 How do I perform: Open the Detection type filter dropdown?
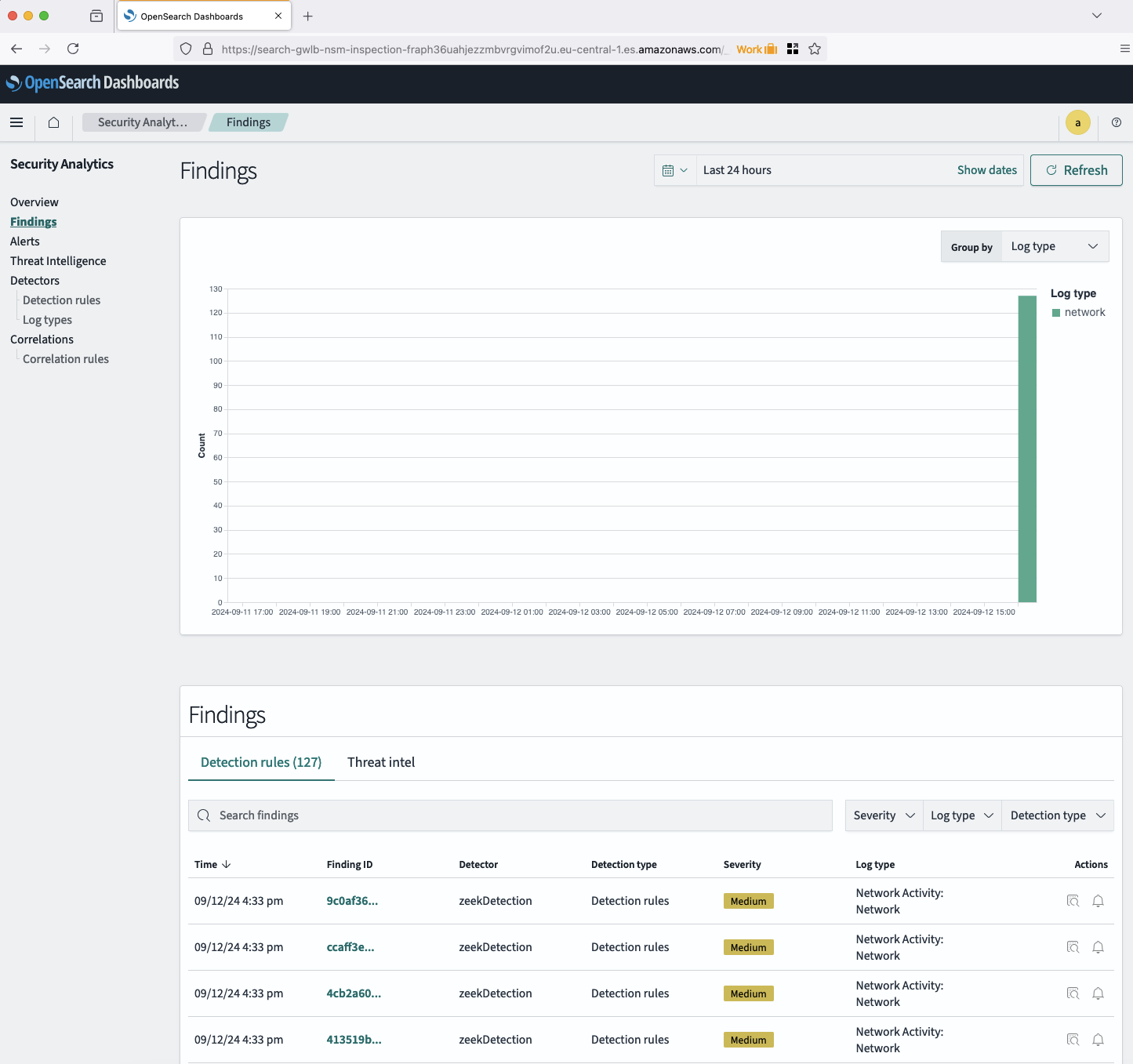coord(1057,815)
